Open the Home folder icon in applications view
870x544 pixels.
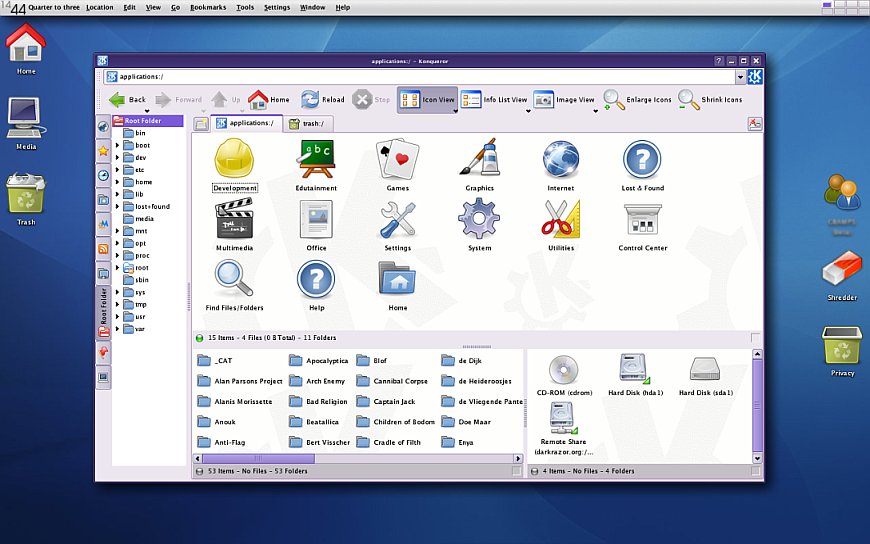(398, 279)
